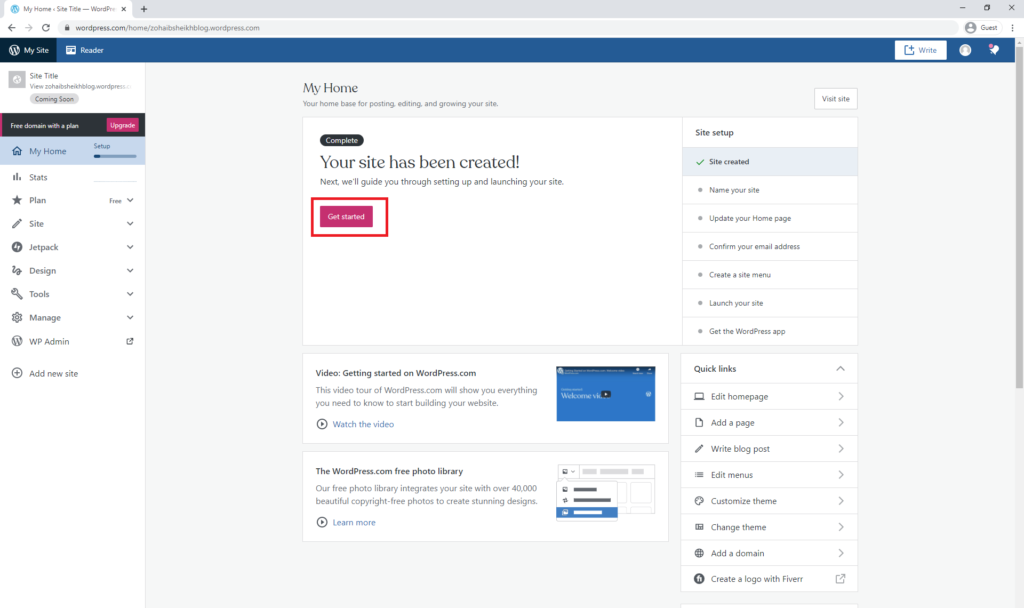Expand the Manage menu chevron
1024x608 pixels.
coord(130,317)
